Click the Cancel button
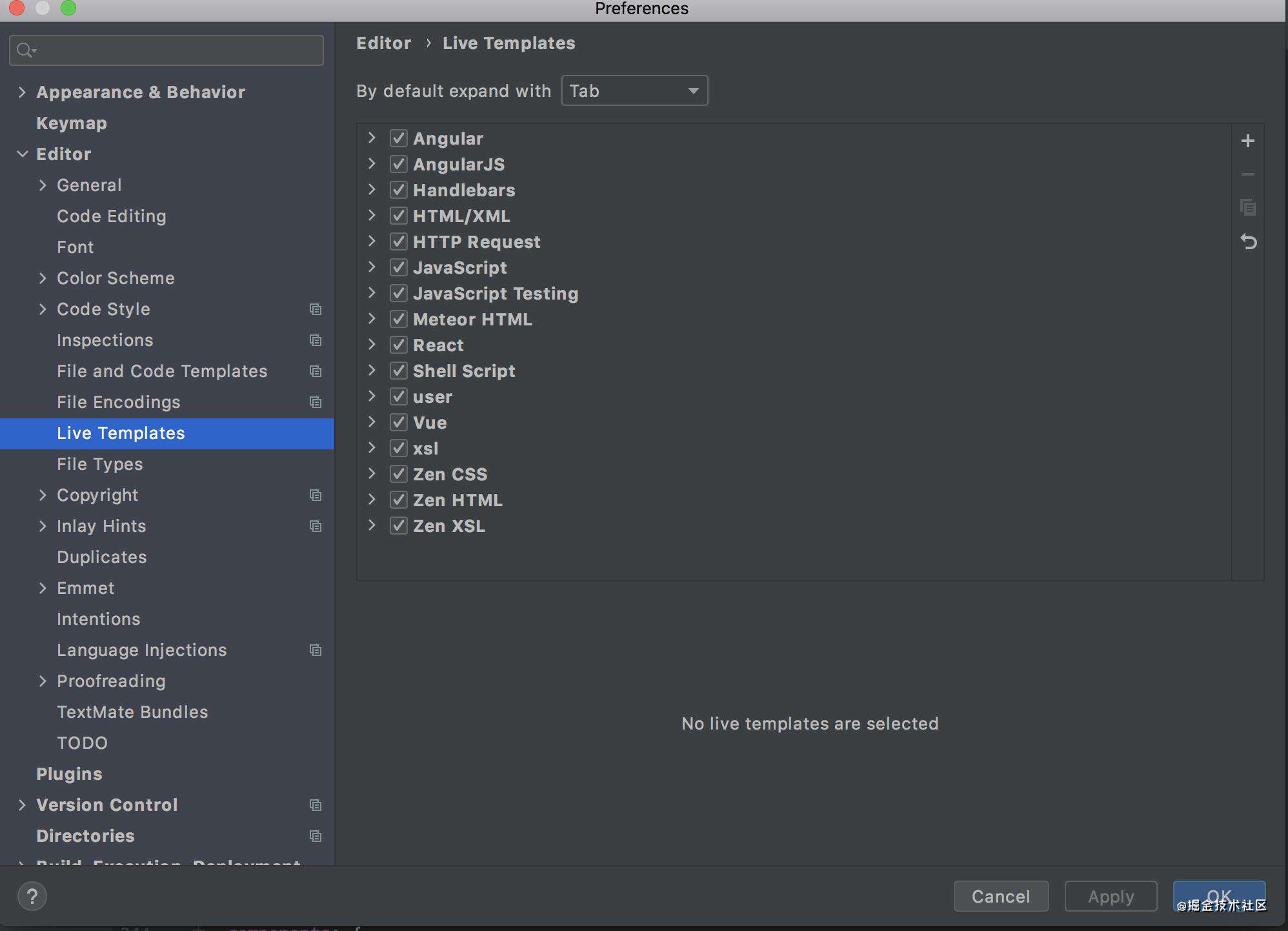This screenshot has height=931, width=1288. (1001, 896)
